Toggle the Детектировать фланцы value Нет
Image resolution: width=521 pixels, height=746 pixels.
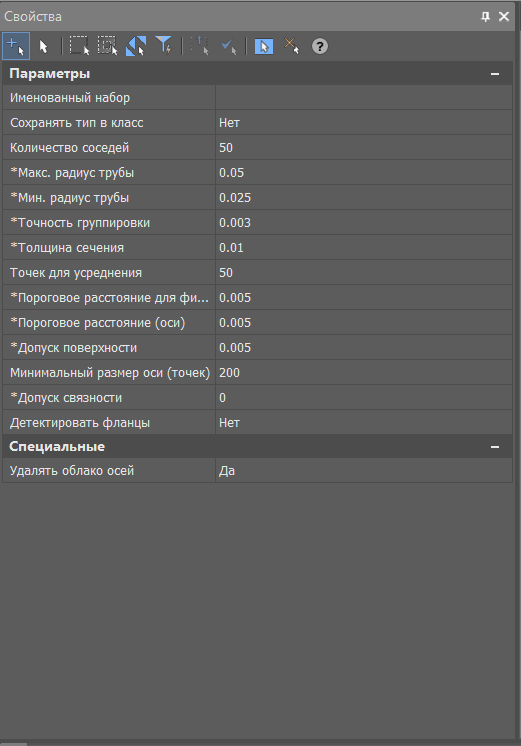pos(364,422)
